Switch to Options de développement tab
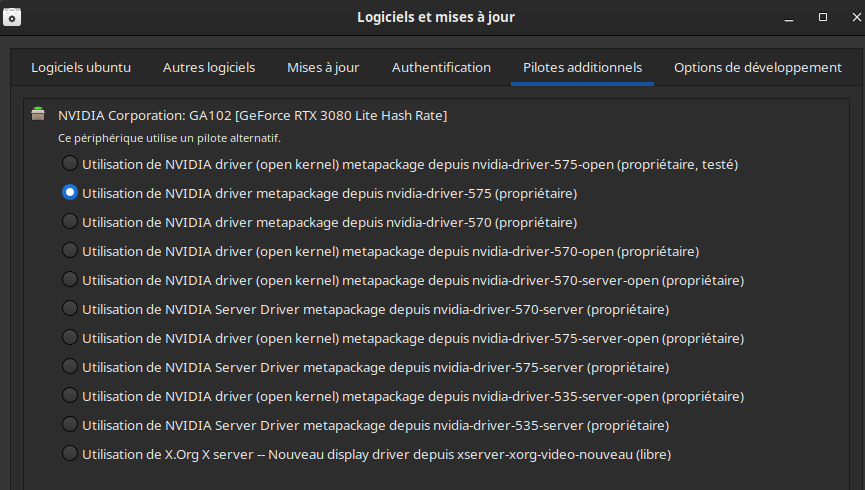 pos(757,67)
